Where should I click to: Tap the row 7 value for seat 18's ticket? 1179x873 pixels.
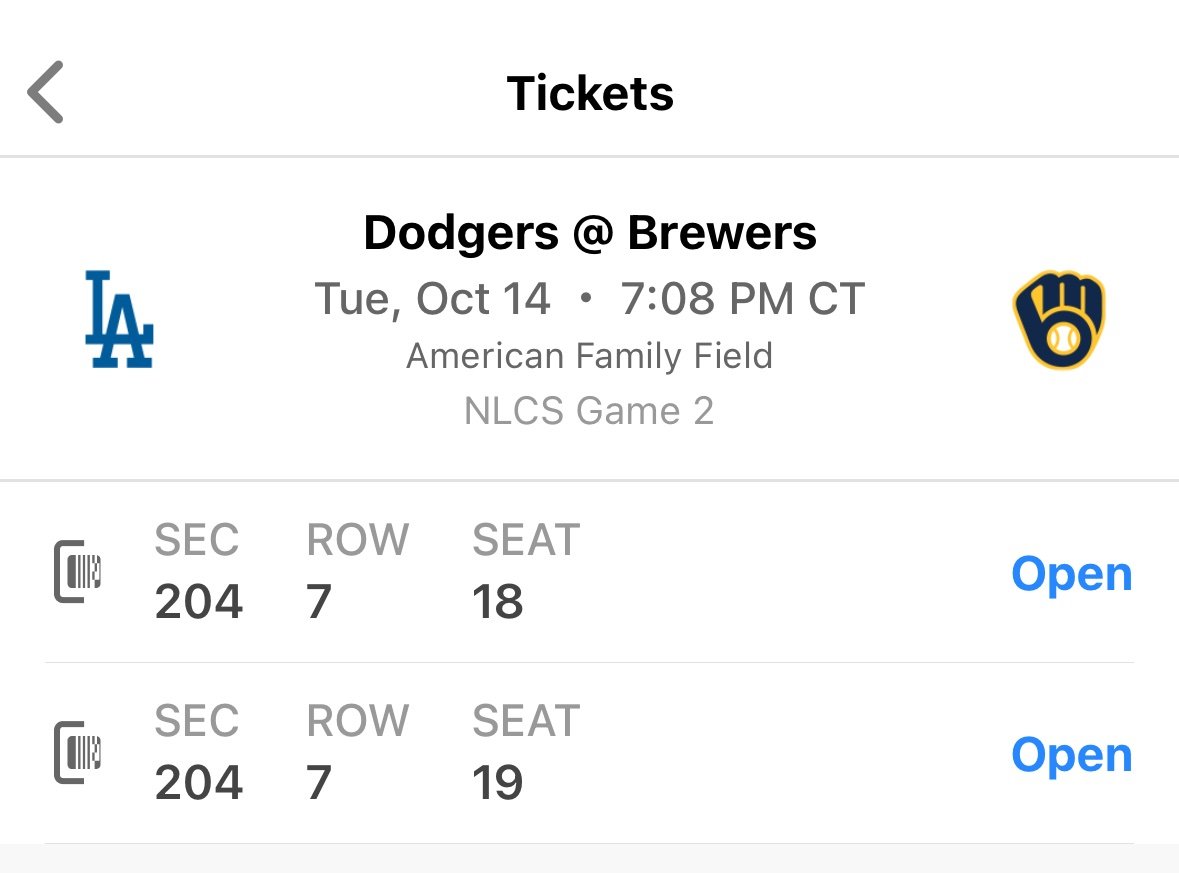pyautogui.click(x=319, y=602)
